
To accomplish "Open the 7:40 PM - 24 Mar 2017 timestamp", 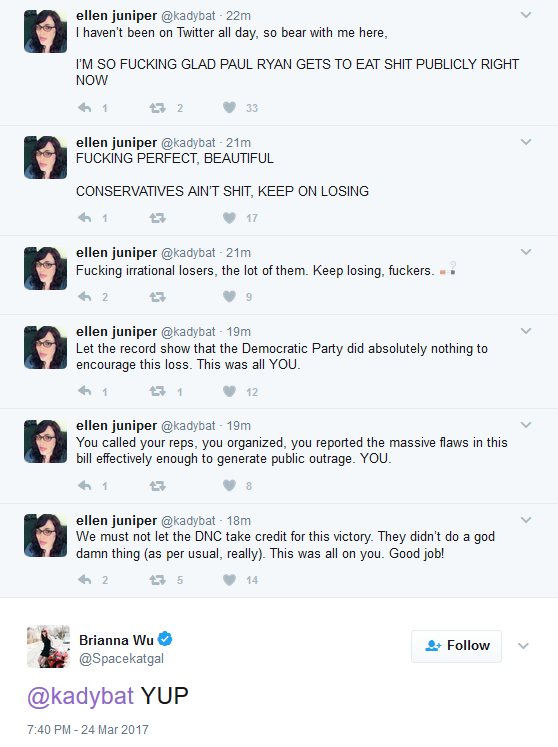I will tap(88, 729).
